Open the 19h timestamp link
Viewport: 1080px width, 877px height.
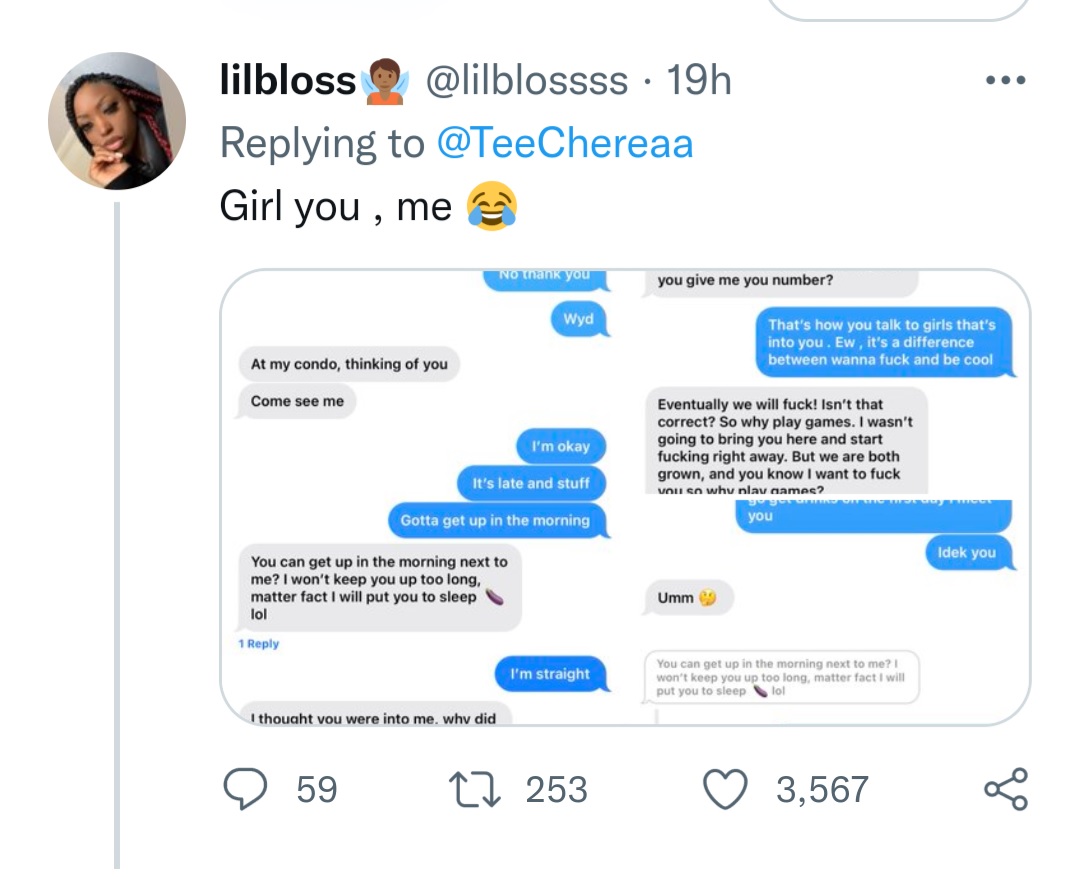pyautogui.click(x=699, y=82)
